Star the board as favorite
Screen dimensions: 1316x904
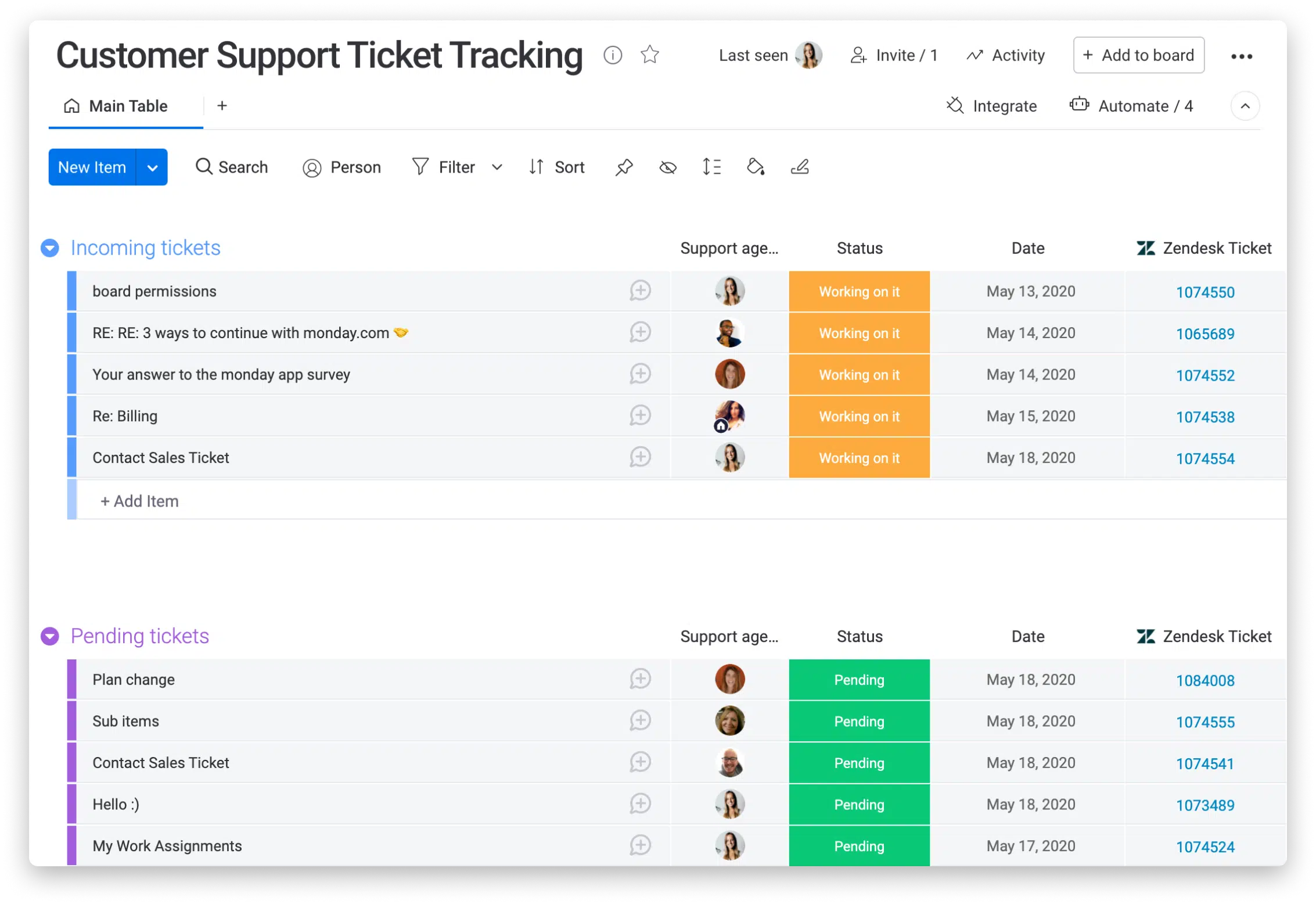click(x=649, y=55)
